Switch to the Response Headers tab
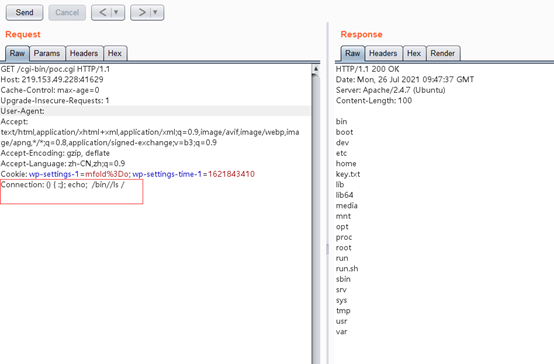 pyautogui.click(x=383, y=53)
